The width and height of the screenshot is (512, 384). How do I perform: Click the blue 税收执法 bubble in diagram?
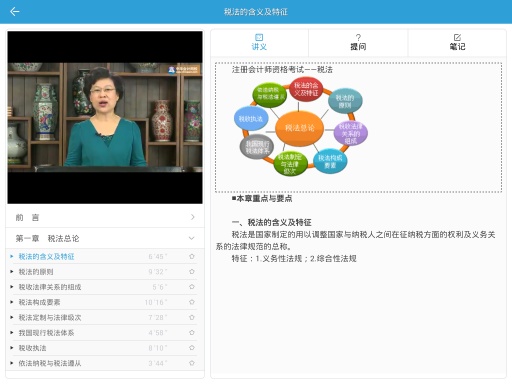click(251, 119)
